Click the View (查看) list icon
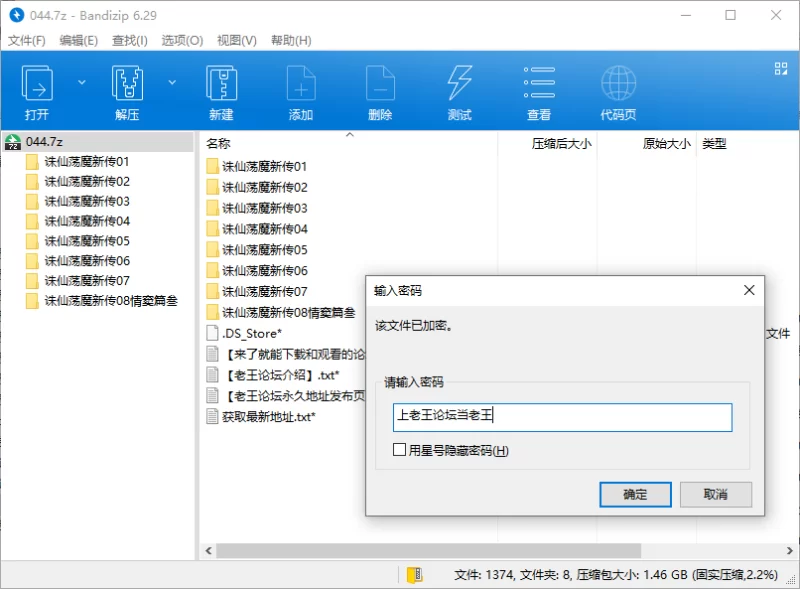Screen dimensions: 800x589 point(539,83)
